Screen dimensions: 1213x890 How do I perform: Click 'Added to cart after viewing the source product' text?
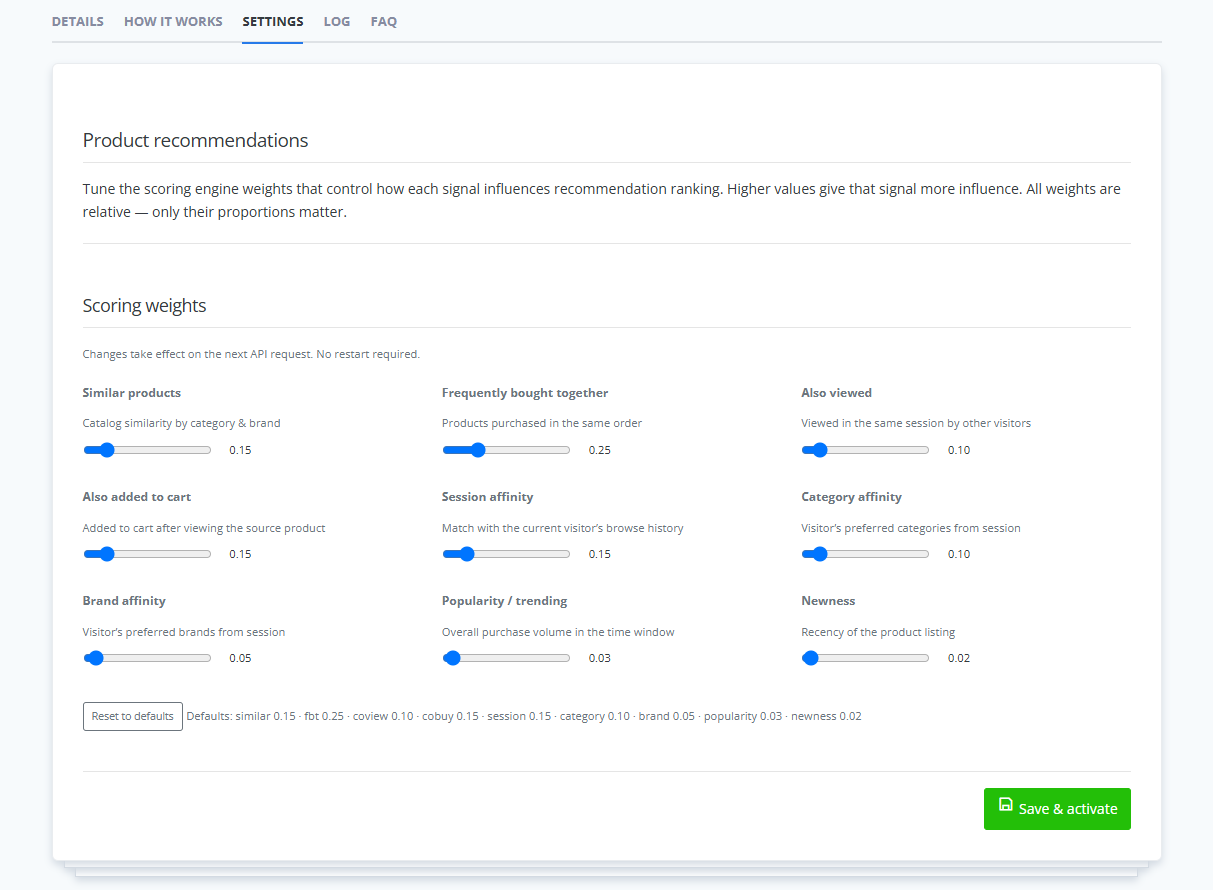[204, 528]
